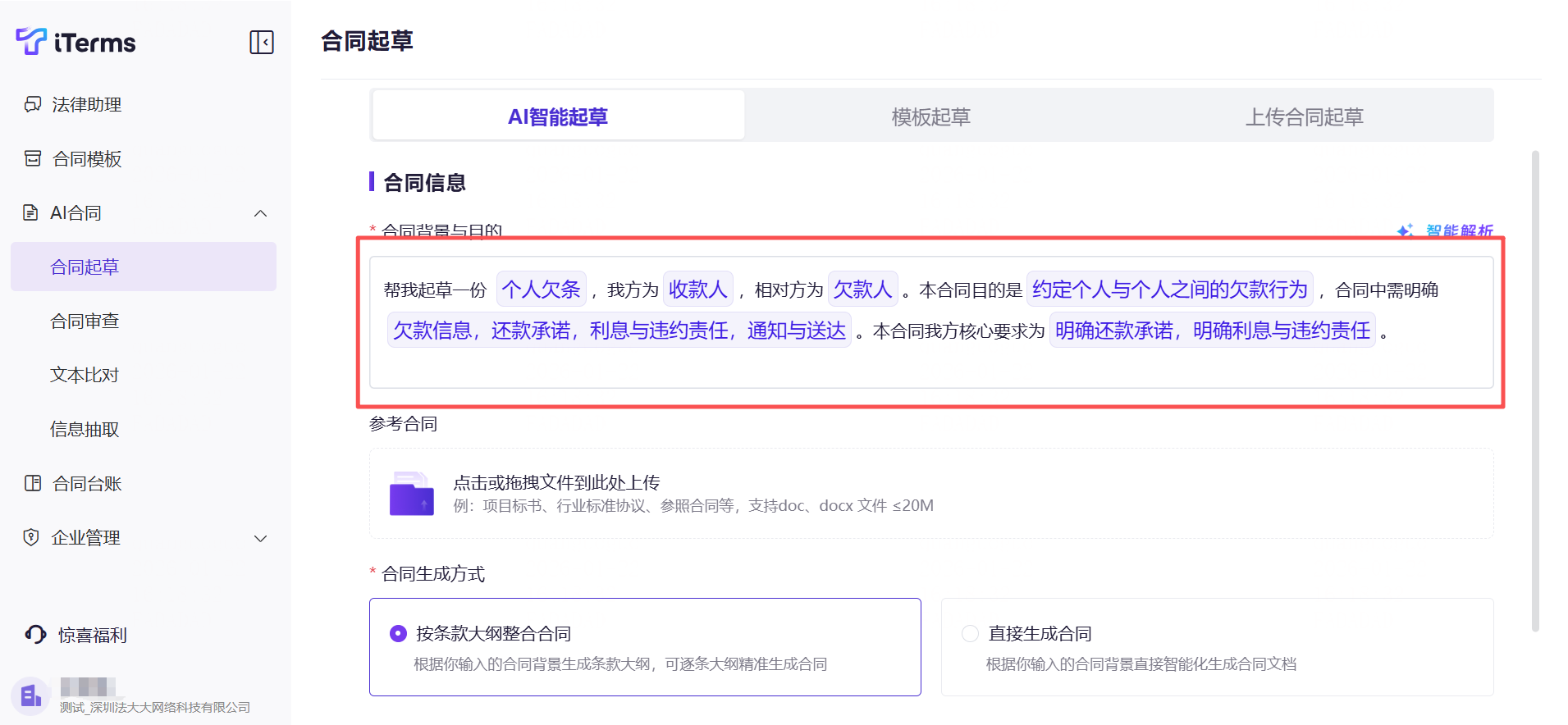Viewport: 1568px width, 725px height.
Task: Open 合同审查 in sidebar
Action: tap(85, 321)
